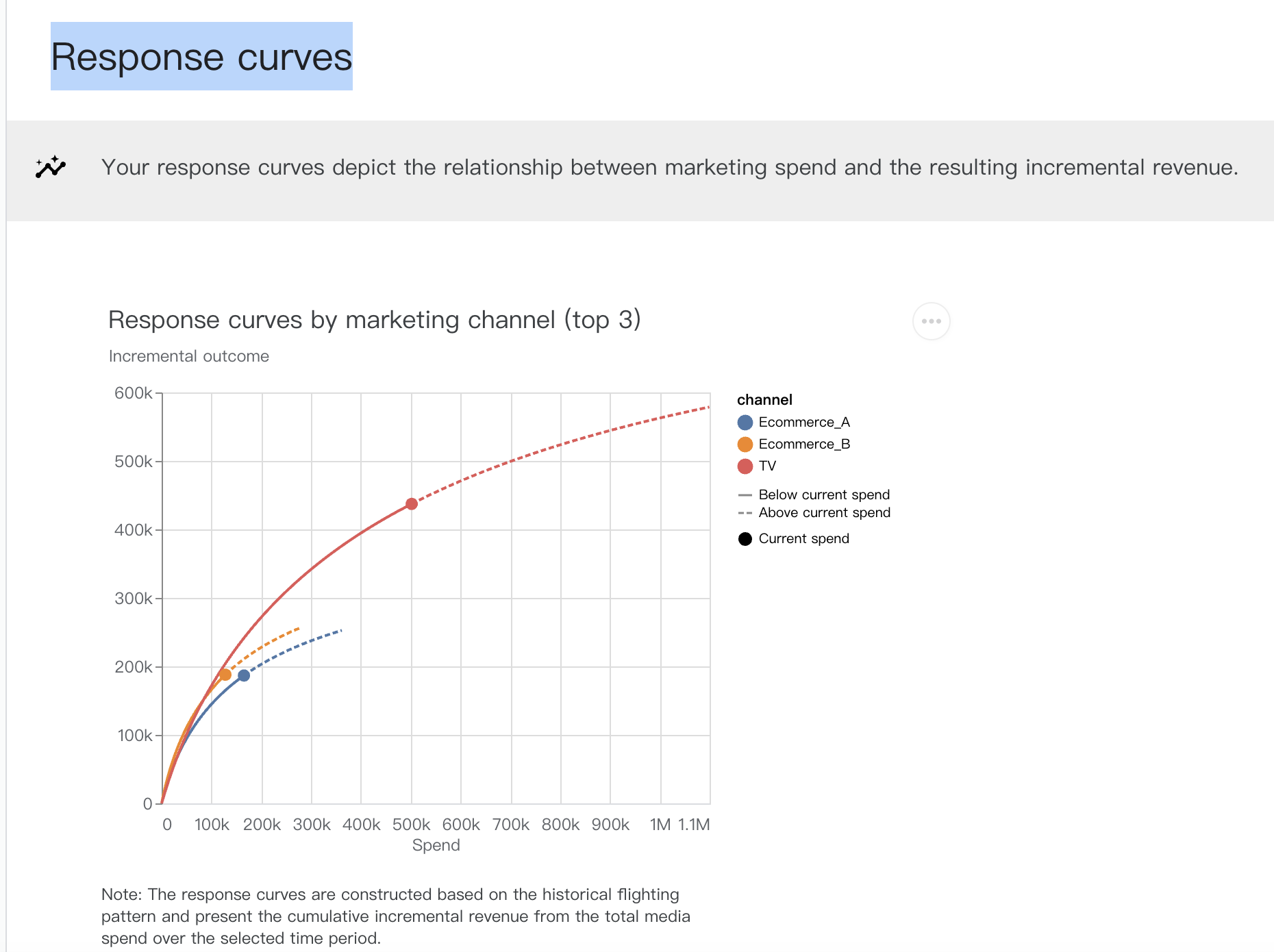The height and width of the screenshot is (952, 1274).
Task: Click the legend text Below current spend
Action: click(824, 495)
